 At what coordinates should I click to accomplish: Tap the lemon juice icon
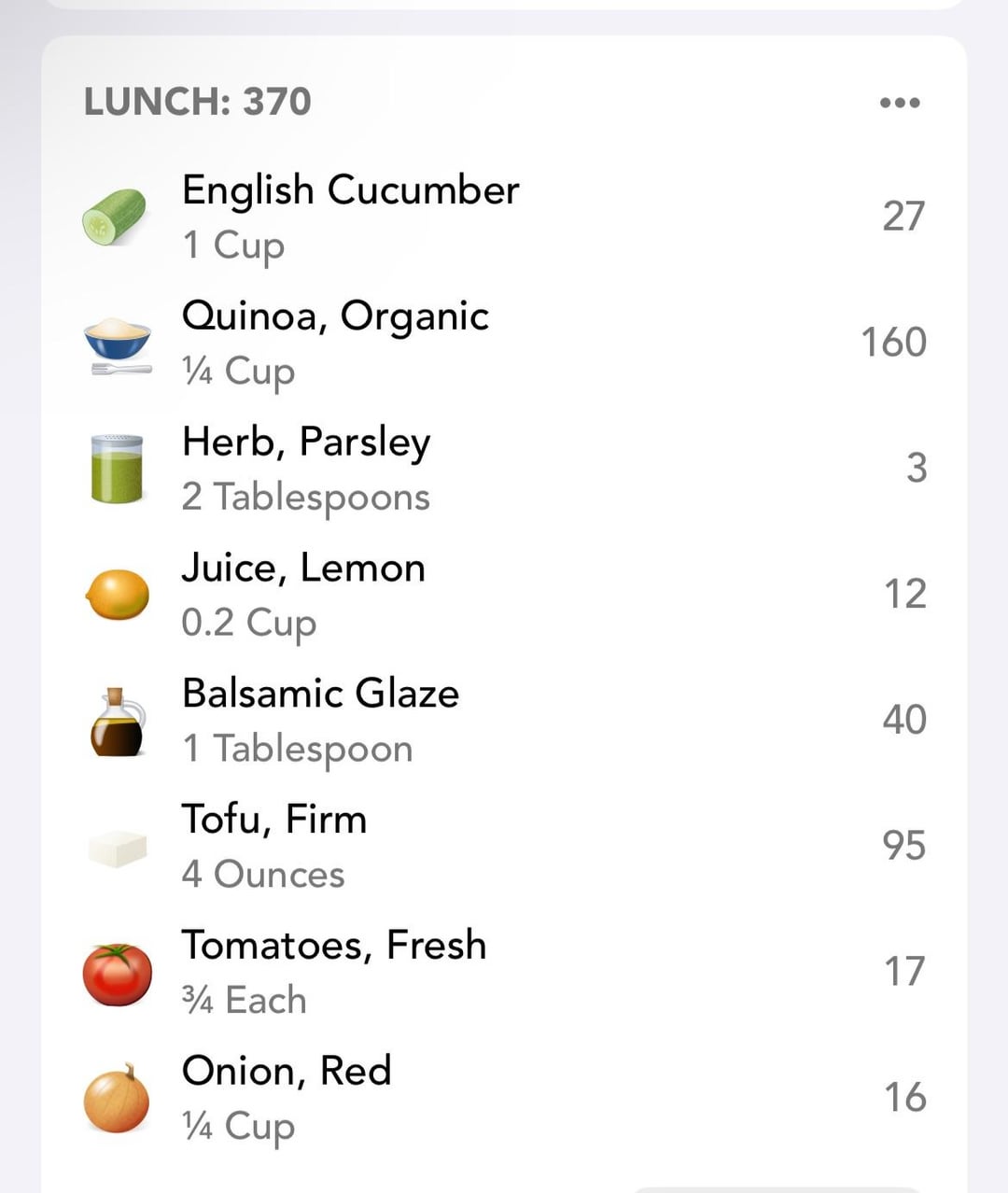pos(118,595)
